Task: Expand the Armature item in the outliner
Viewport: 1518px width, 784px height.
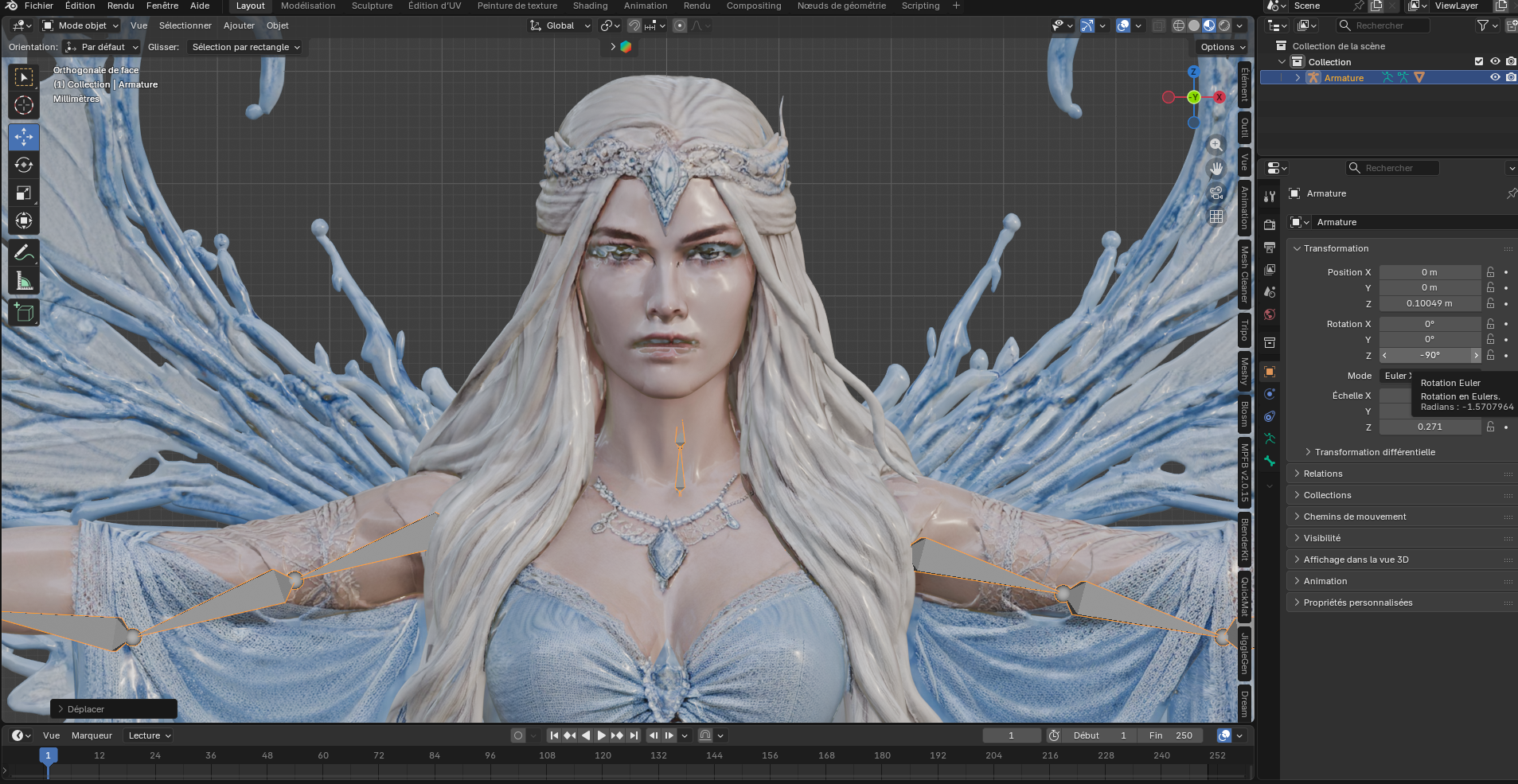Action: [x=1298, y=77]
